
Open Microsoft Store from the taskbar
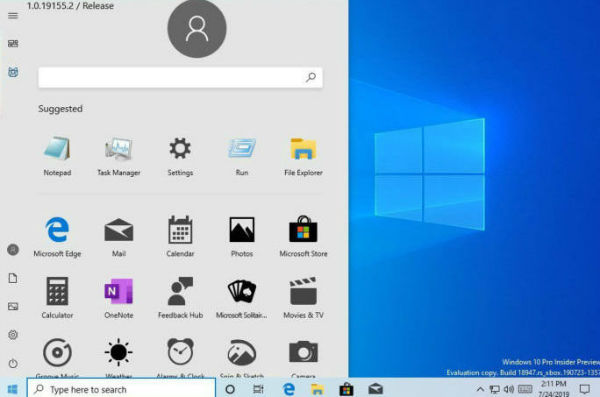346,389
